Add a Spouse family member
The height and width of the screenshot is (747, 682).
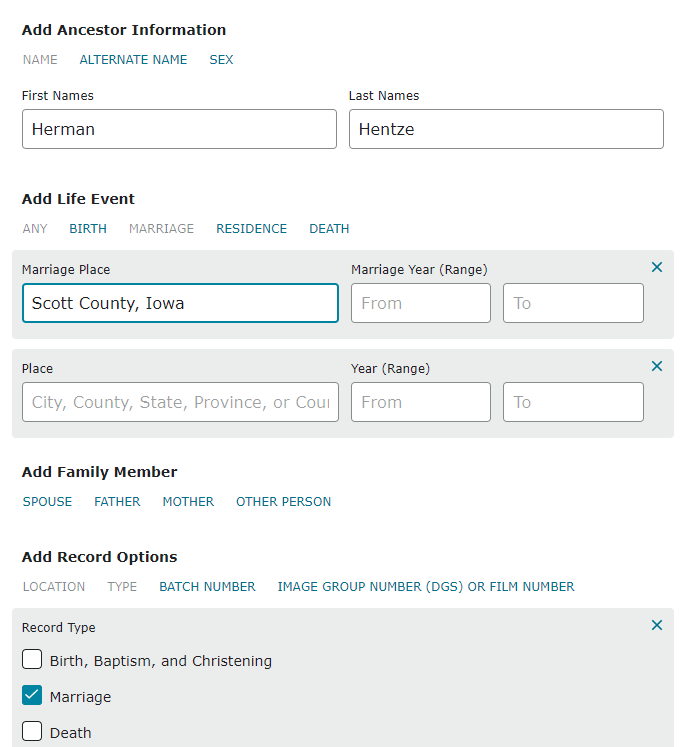pyautogui.click(x=47, y=502)
